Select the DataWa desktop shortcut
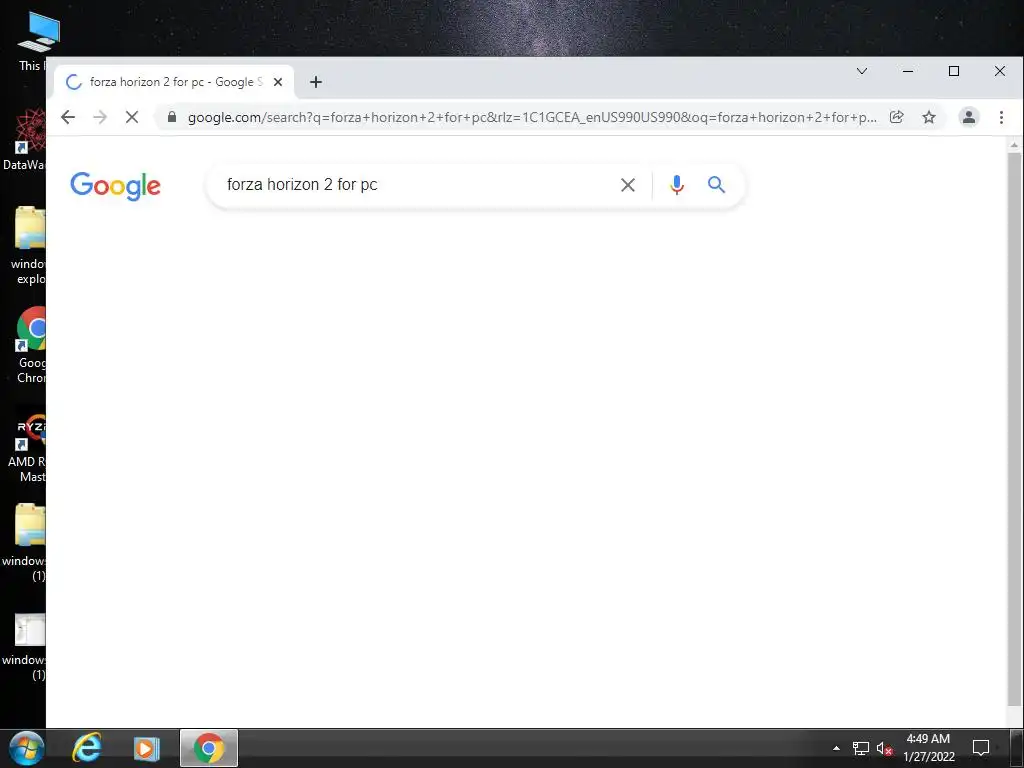 pyautogui.click(x=24, y=141)
